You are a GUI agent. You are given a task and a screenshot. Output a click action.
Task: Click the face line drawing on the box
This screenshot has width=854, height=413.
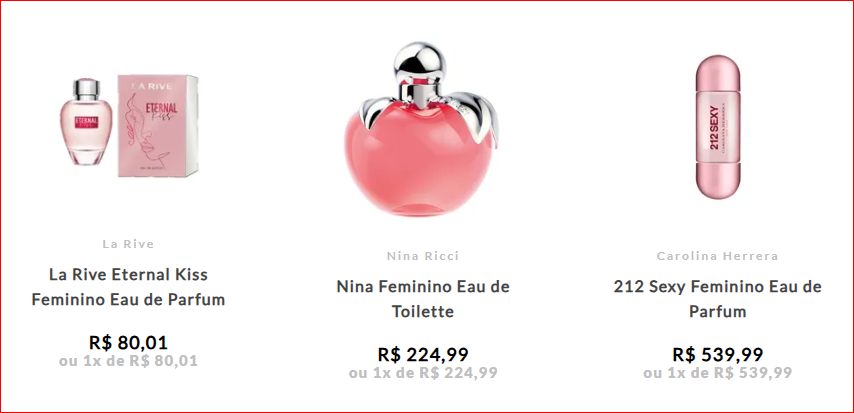click(144, 141)
